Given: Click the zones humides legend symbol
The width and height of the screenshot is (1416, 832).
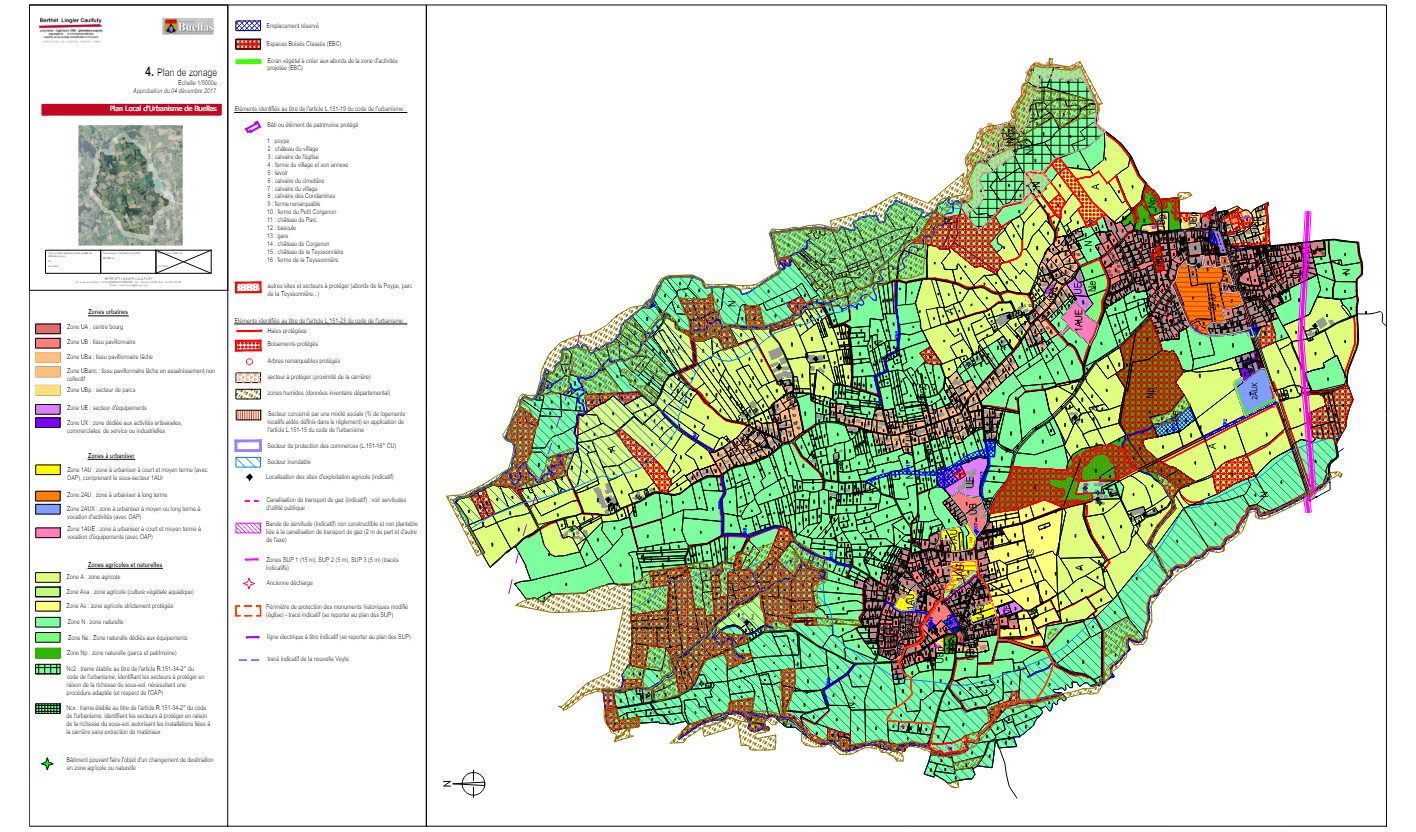Looking at the screenshot, I should 247,394.
